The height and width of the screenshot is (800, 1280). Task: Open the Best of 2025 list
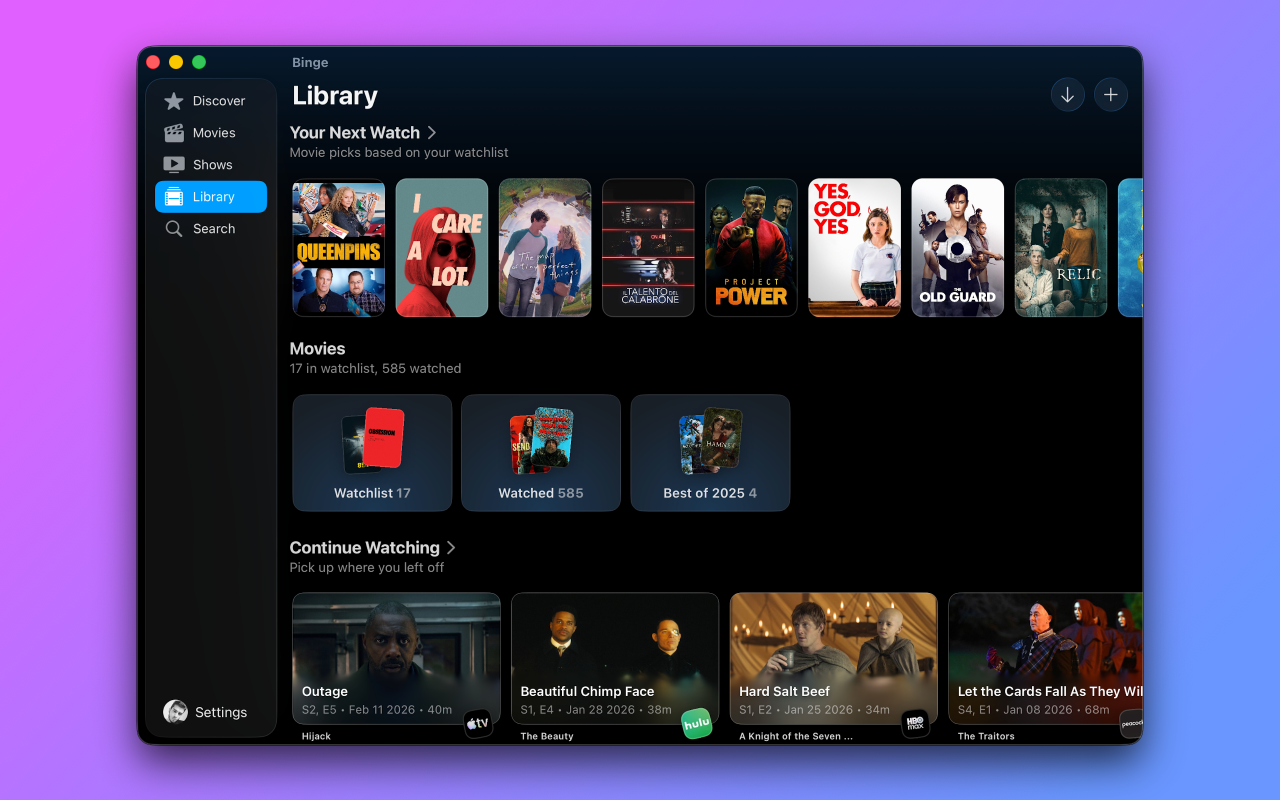(710, 453)
